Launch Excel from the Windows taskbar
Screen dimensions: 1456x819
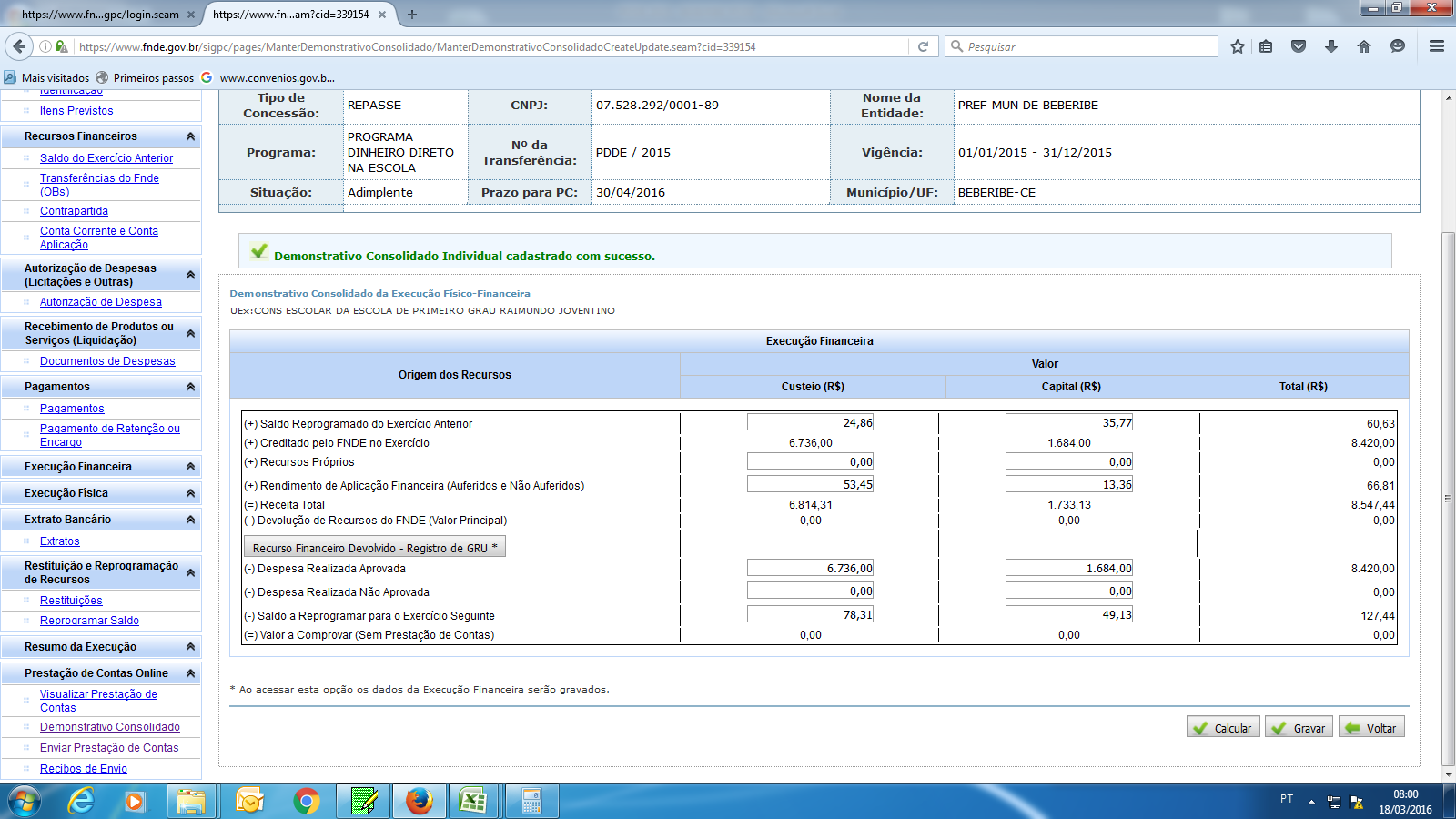coord(473,801)
